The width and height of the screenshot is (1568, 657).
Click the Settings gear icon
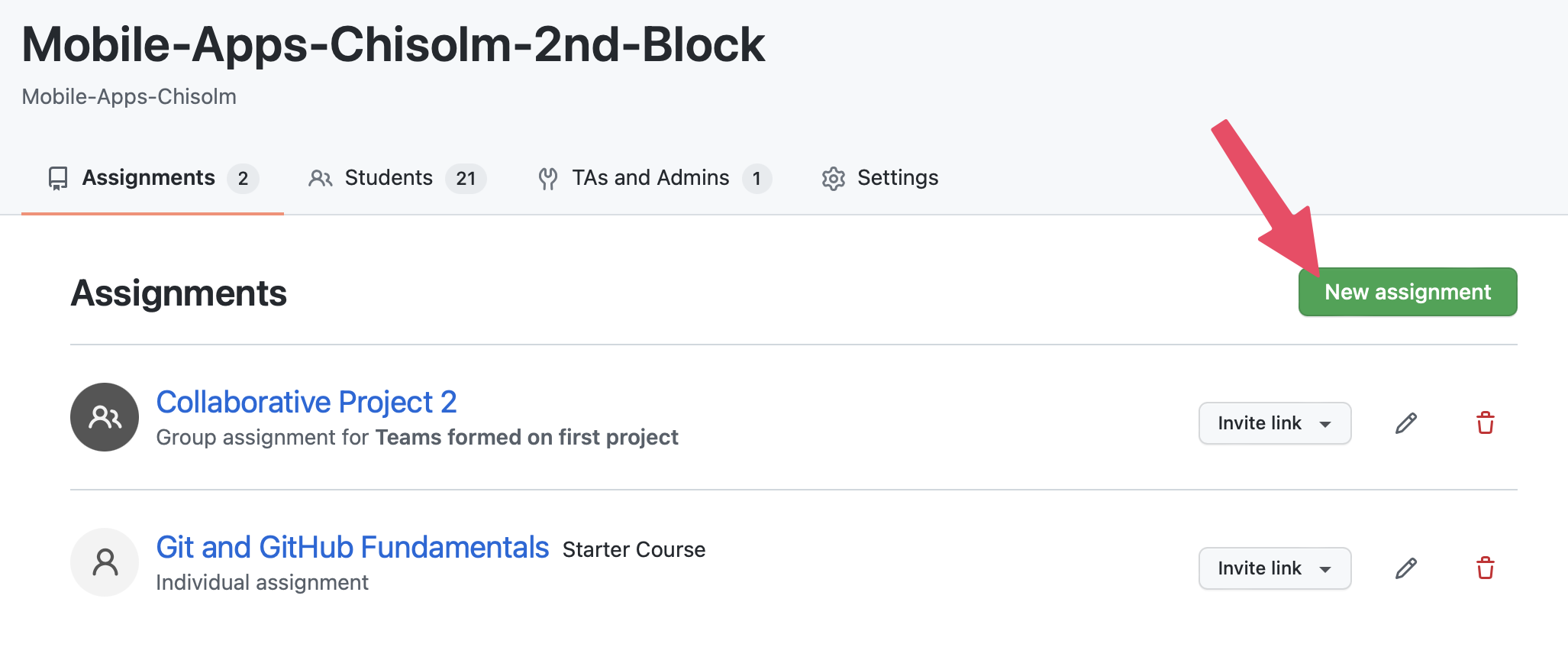click(833, 179)
